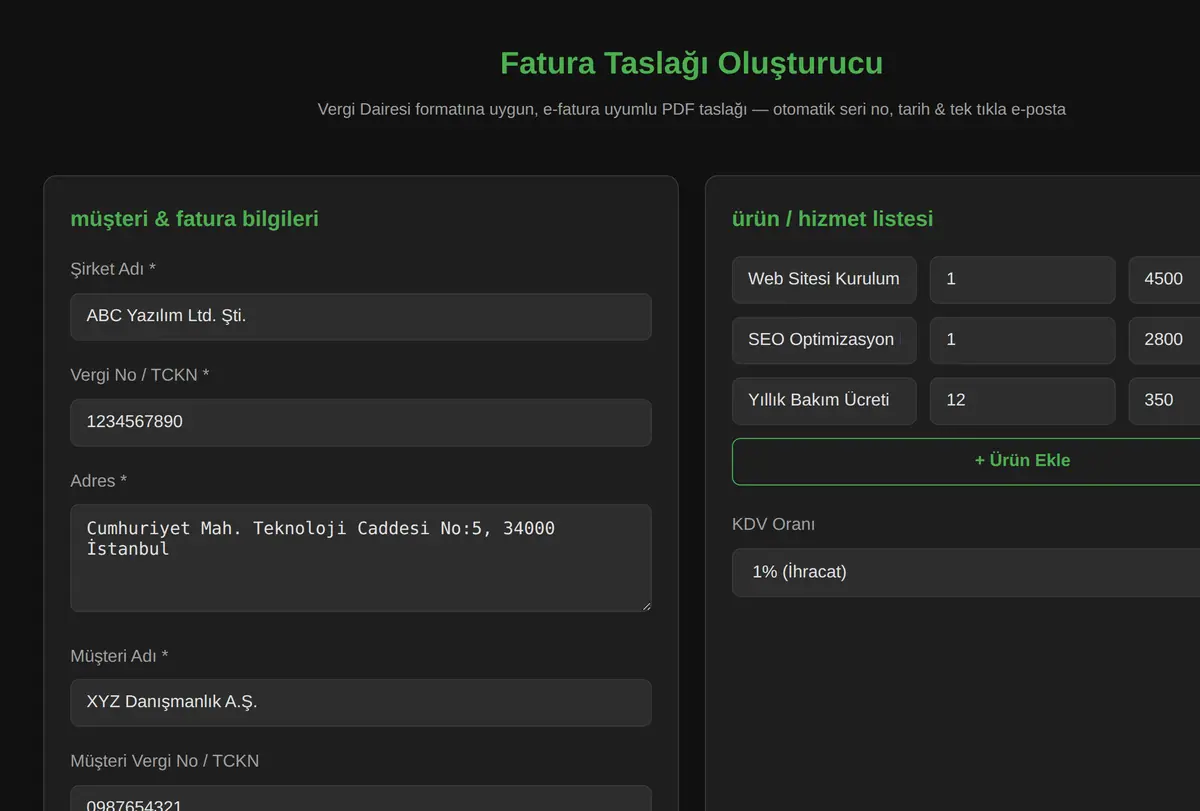
Task: Click the Adres textarea
Action: pyautogui.click(x=361, y=558)
